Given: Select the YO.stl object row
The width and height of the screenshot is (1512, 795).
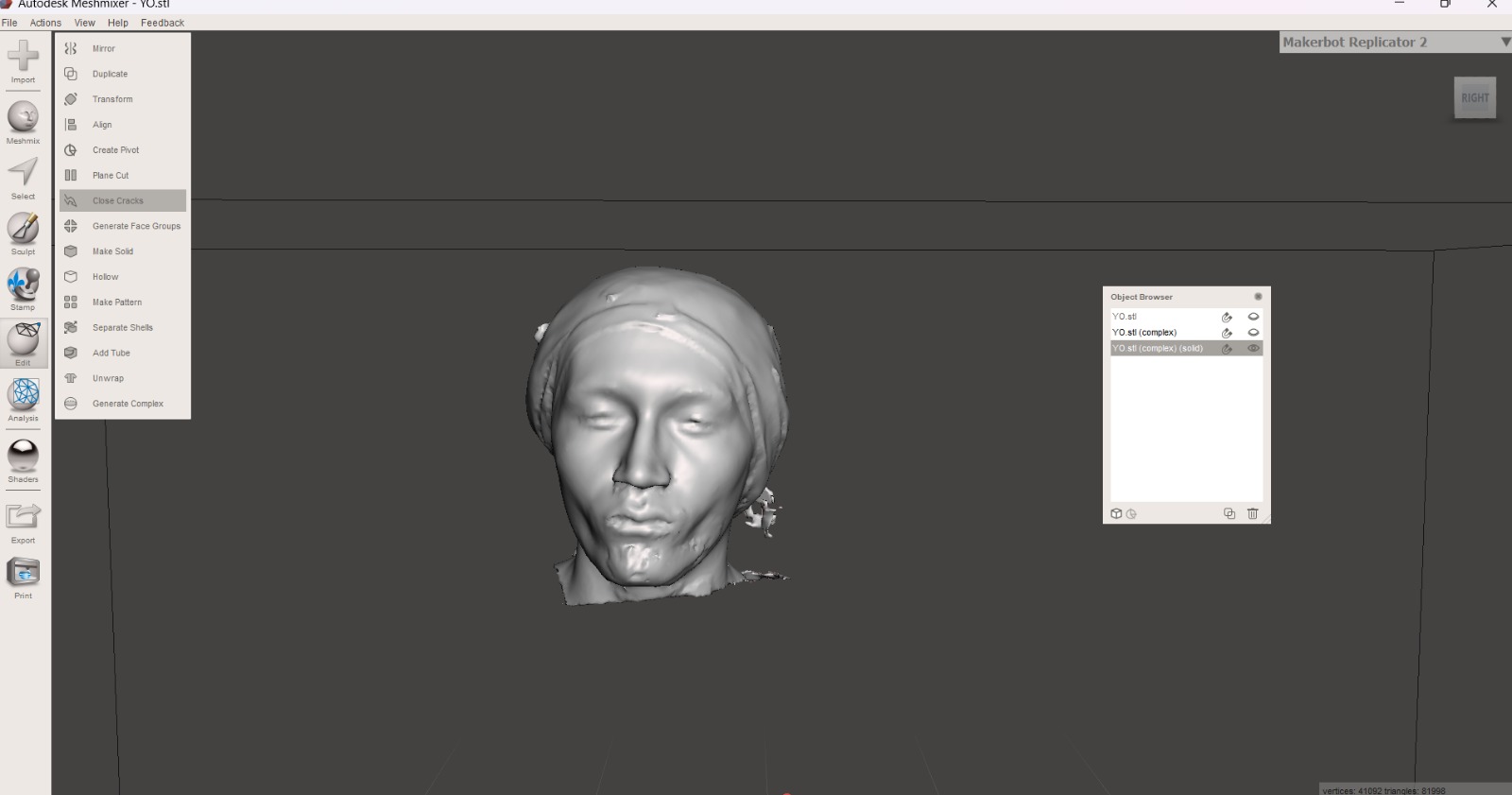Looking at the screenshot, I should [1186, 317].
